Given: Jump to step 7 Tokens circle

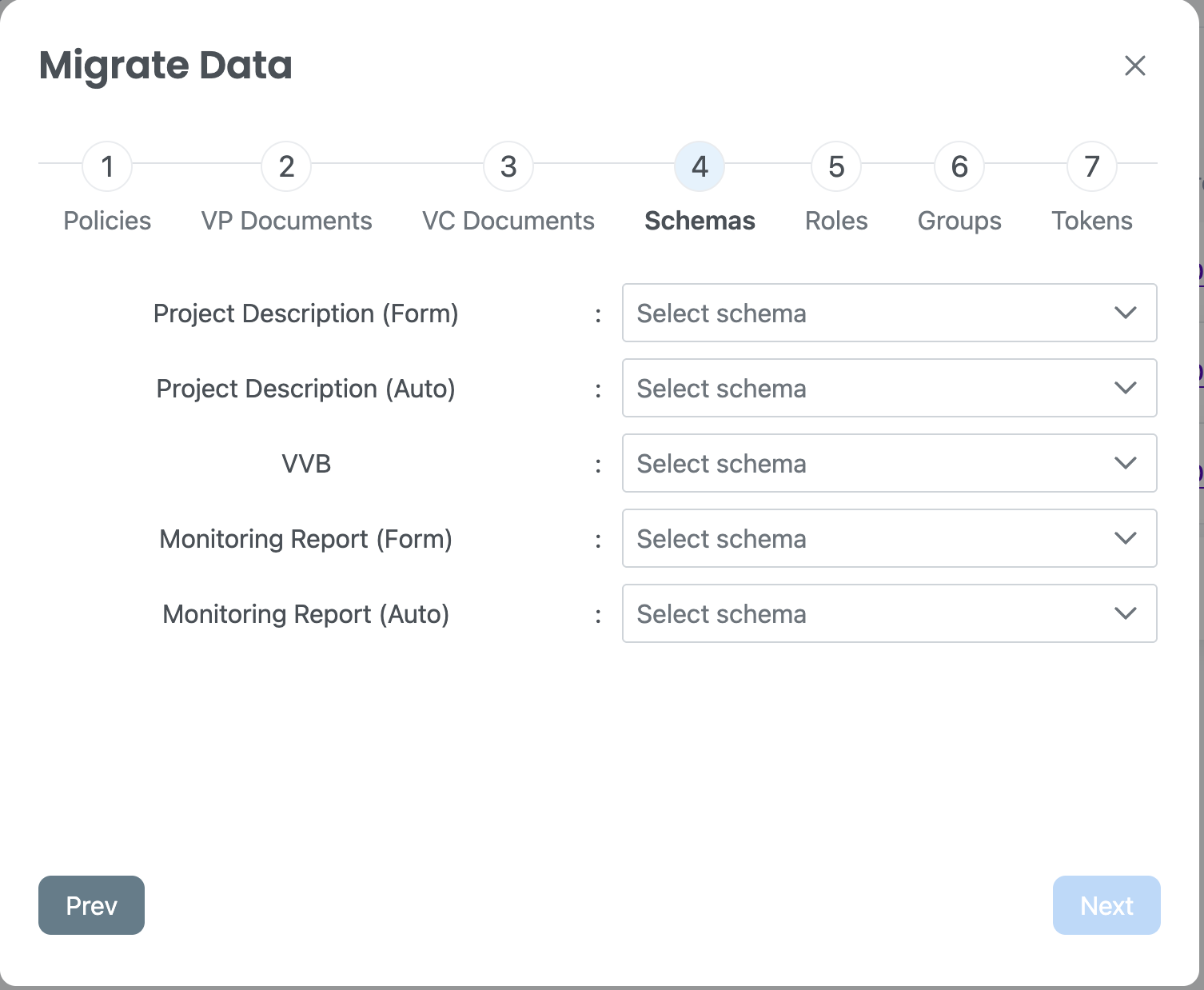Looking at the screenshot, I should 1092,166.
